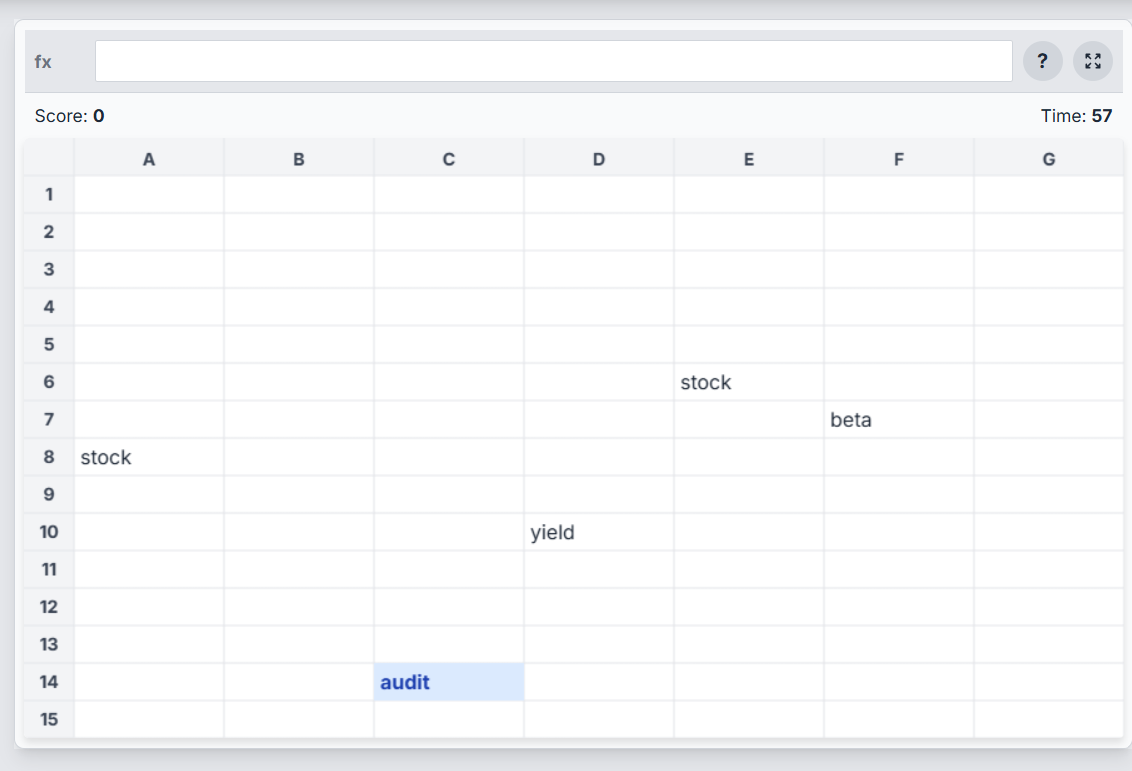1132x771 pixels.
Task: Select the row 1 header
Action: (49, 194)
